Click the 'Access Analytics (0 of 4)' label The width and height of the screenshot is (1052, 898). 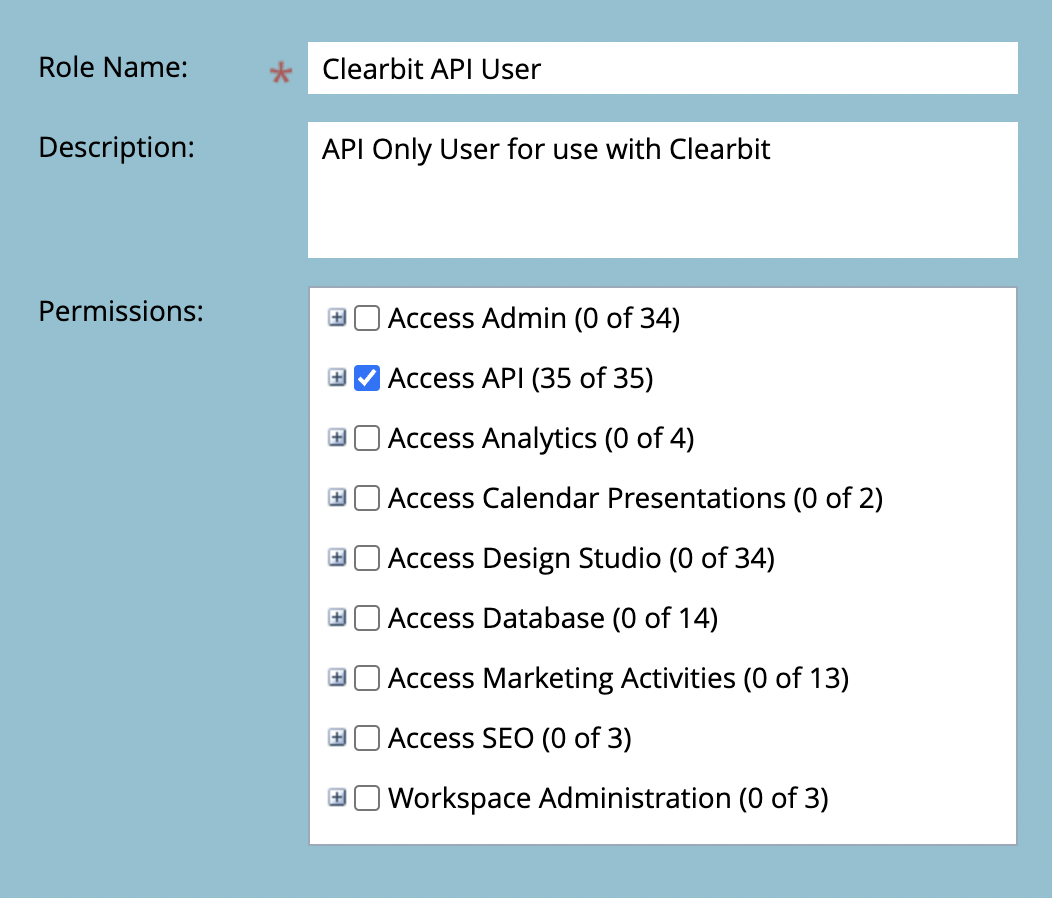point(541,438)
